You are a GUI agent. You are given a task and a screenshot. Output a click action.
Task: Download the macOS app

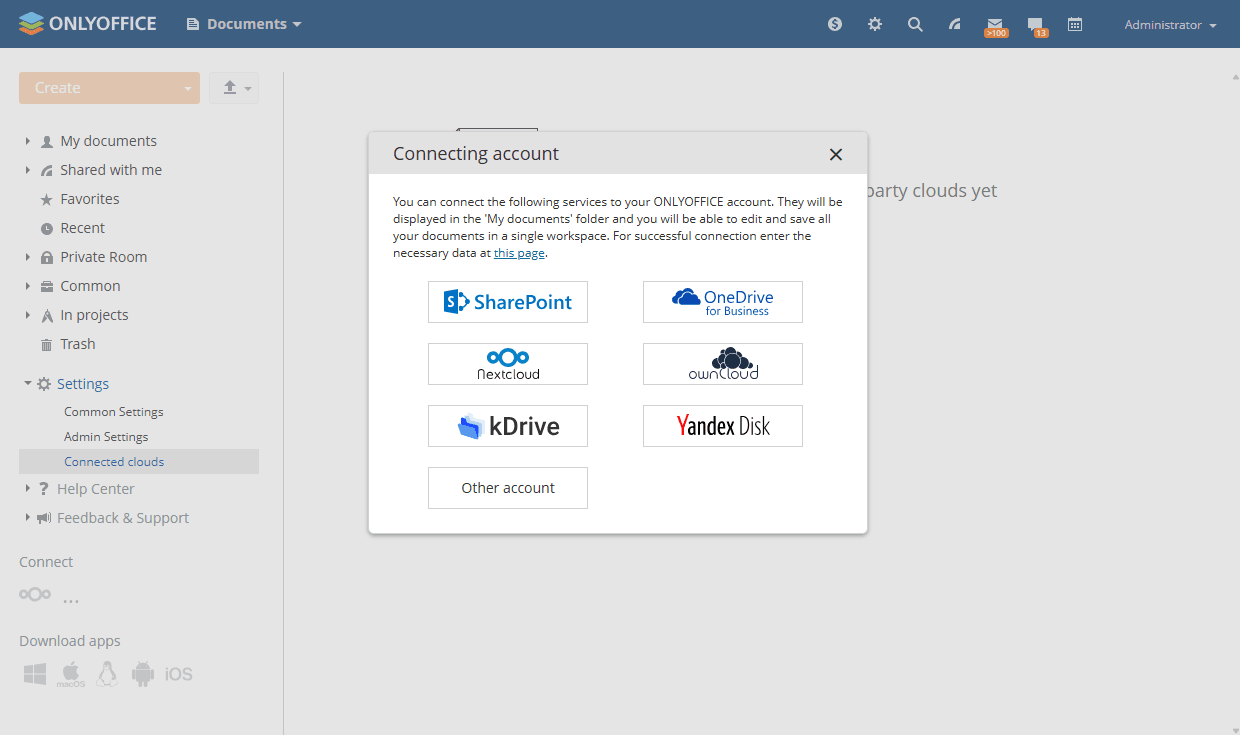(71, 674)
